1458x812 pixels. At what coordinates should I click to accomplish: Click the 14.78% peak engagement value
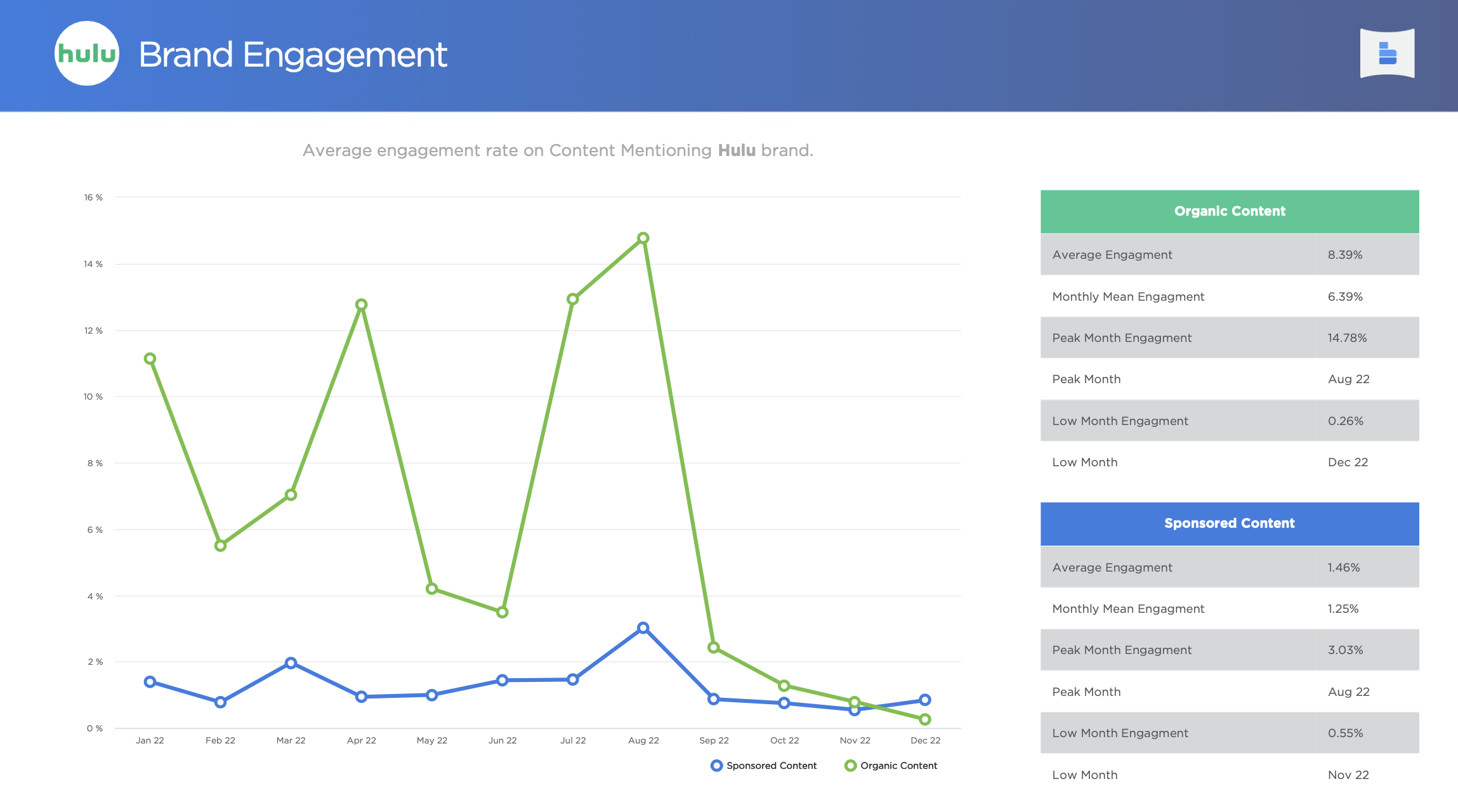click(x=1347, y=337)
